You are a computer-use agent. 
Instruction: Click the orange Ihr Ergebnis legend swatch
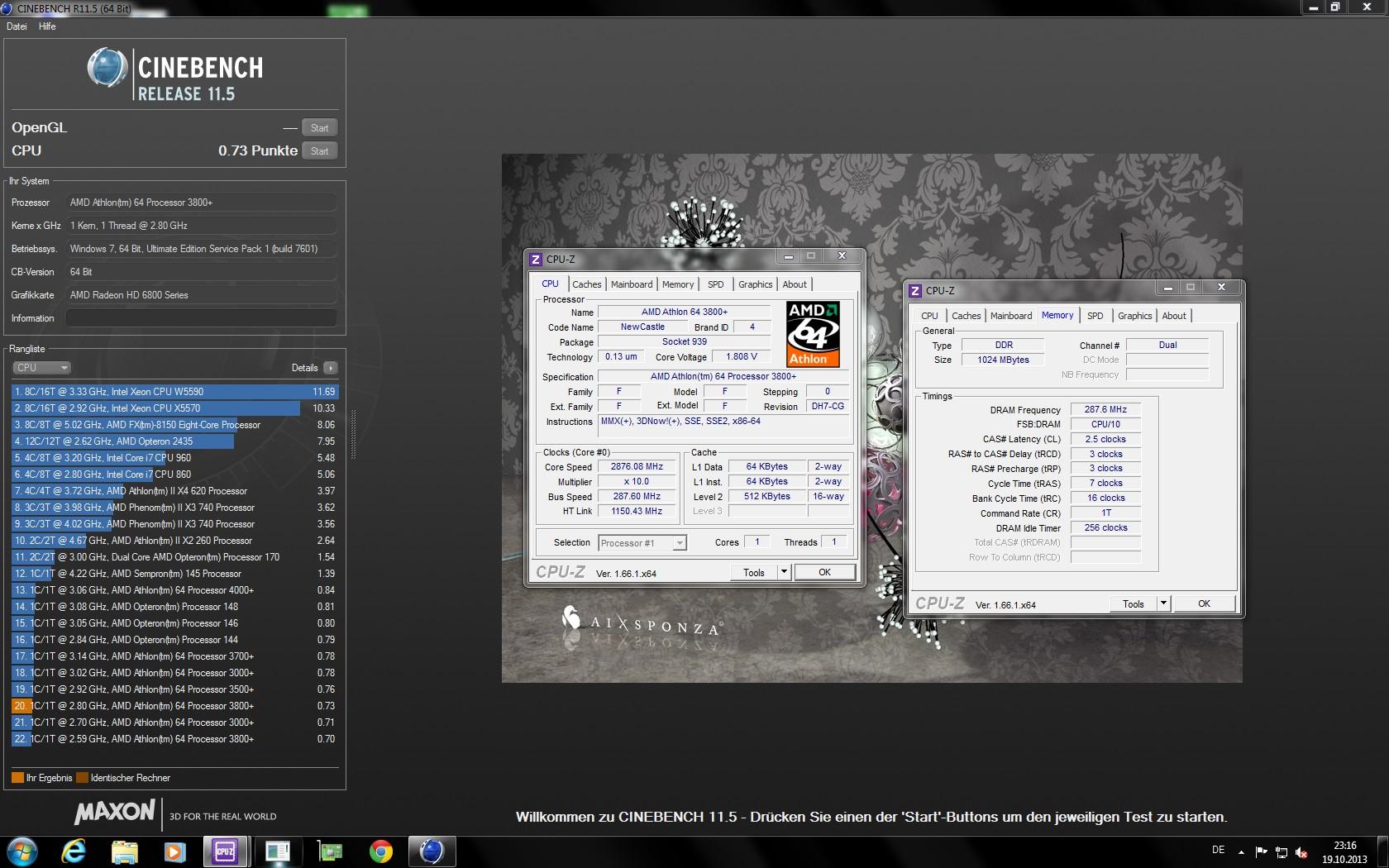pyautogui.click(x=17, y=778)
